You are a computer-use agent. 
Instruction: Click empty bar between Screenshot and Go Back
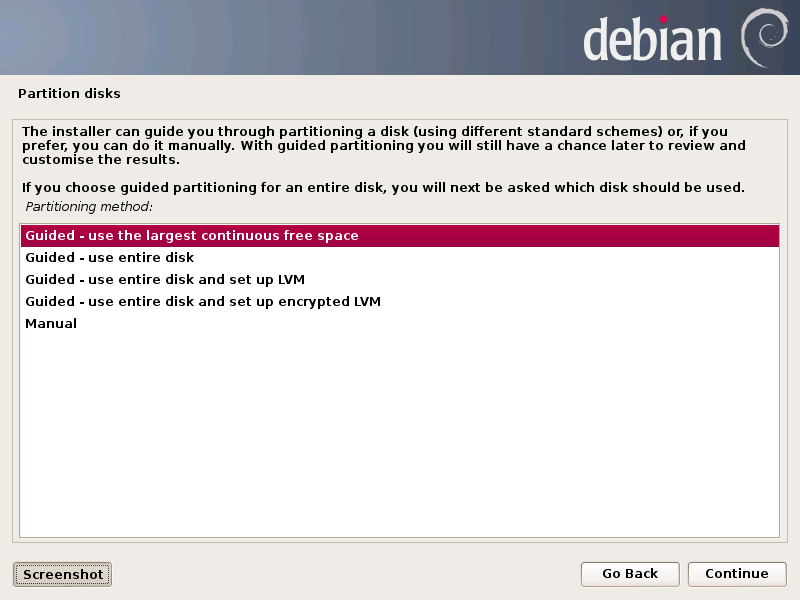tap(346, 574)
